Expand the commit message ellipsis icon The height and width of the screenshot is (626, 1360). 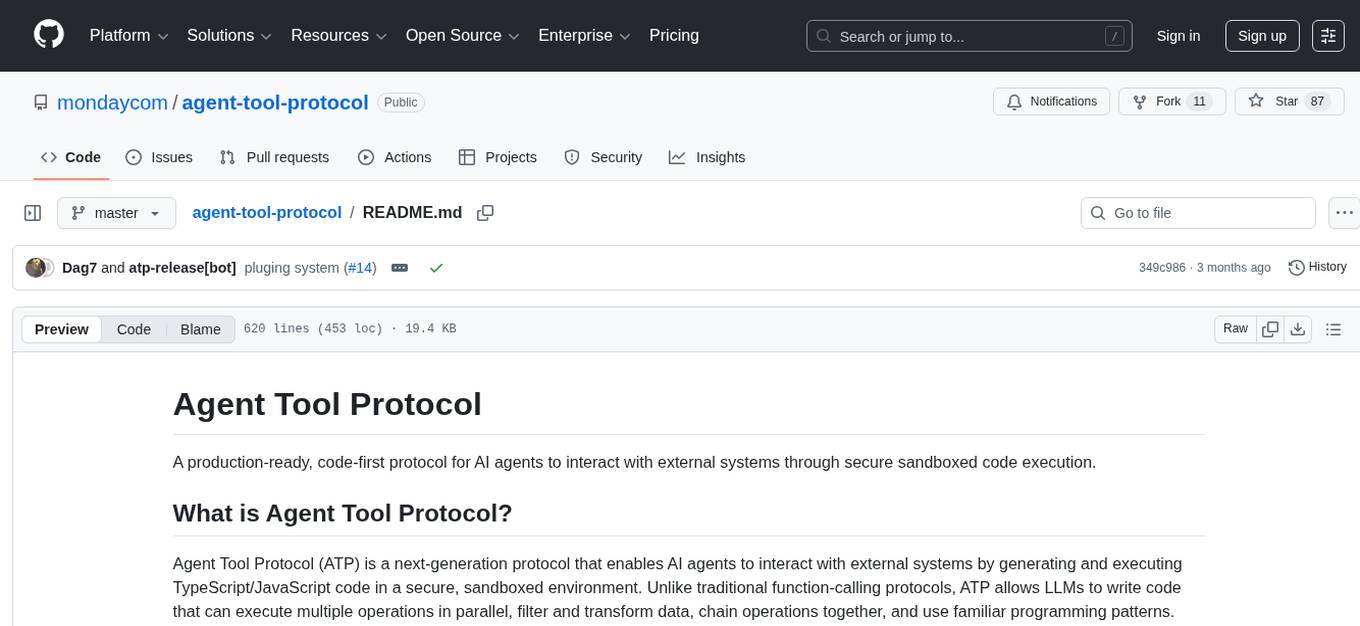[x=400, y=267]
